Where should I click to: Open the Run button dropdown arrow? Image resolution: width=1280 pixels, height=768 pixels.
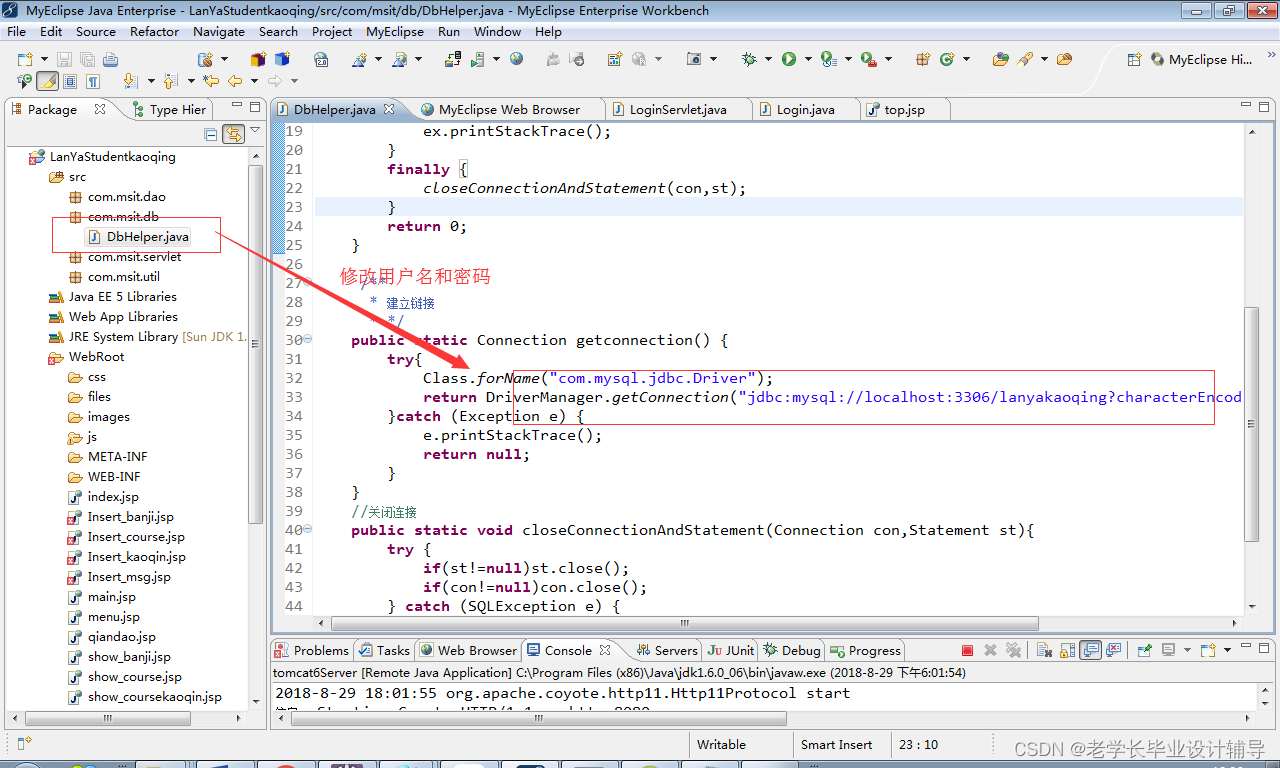[806, 58]
